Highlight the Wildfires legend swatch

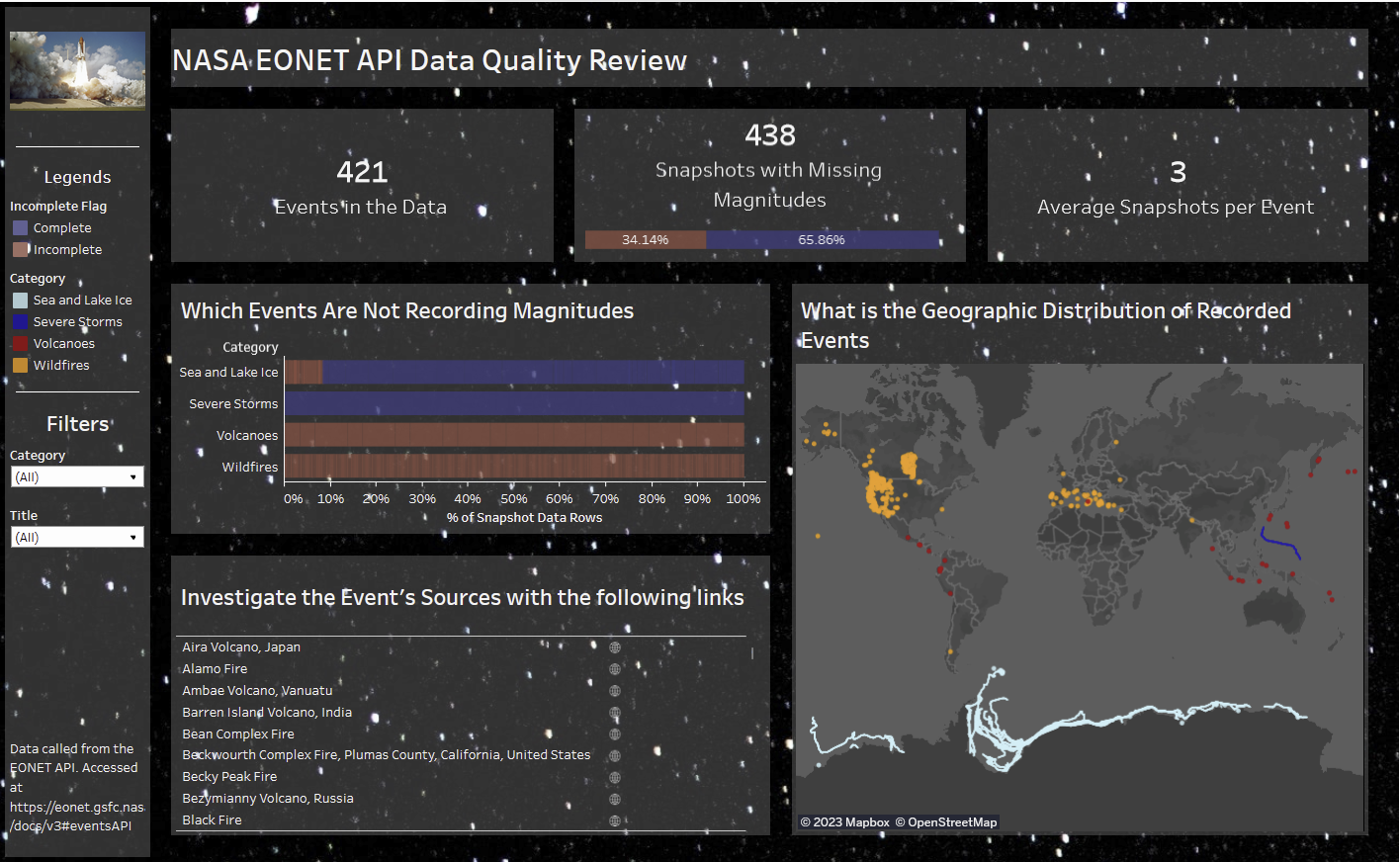21,366
